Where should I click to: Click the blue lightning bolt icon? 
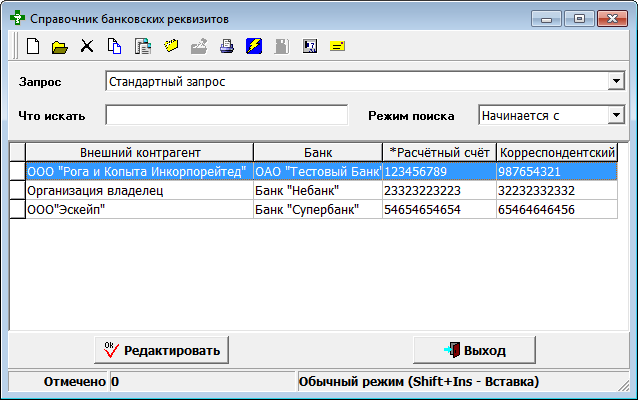click(x=254, y=46)
